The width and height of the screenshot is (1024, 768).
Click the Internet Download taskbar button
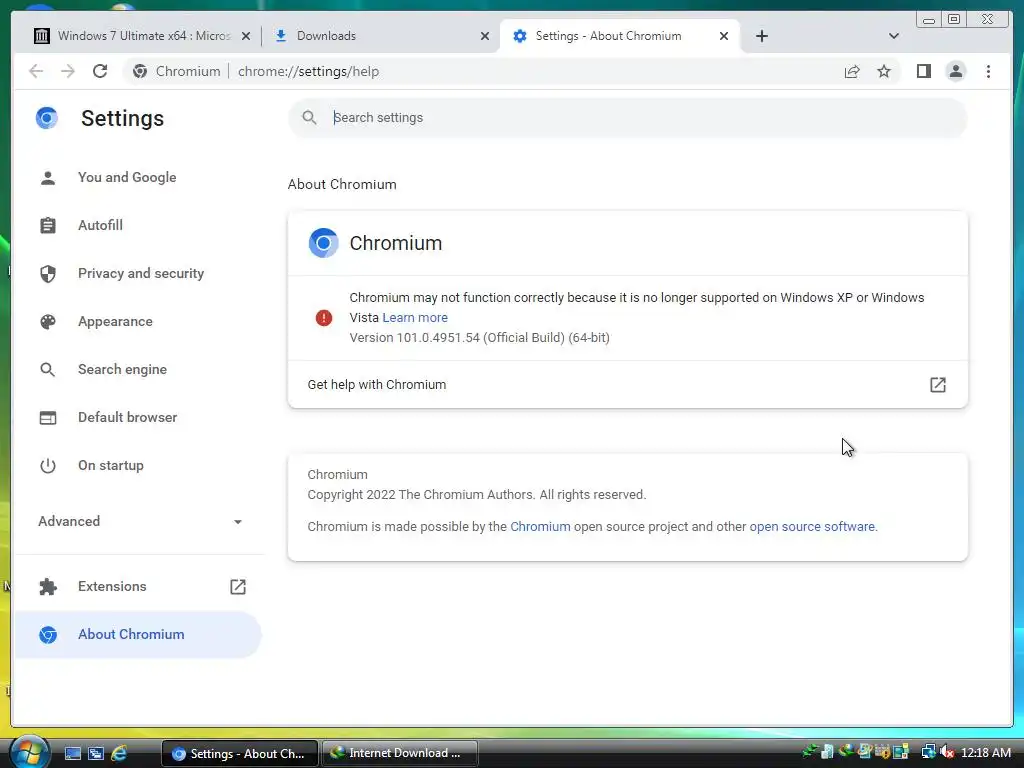[399, 753]
